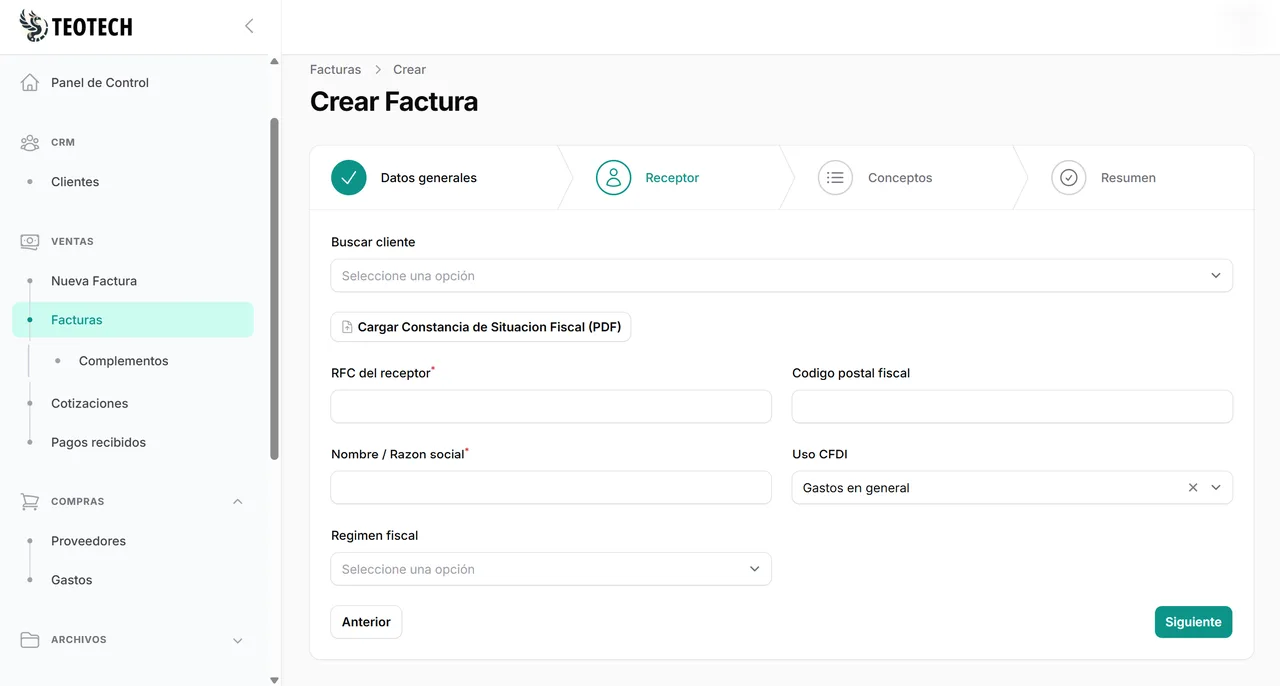Click the Facturas breadcrumb link
This screenshot has height=686, width=1280.
click(335, 70)
